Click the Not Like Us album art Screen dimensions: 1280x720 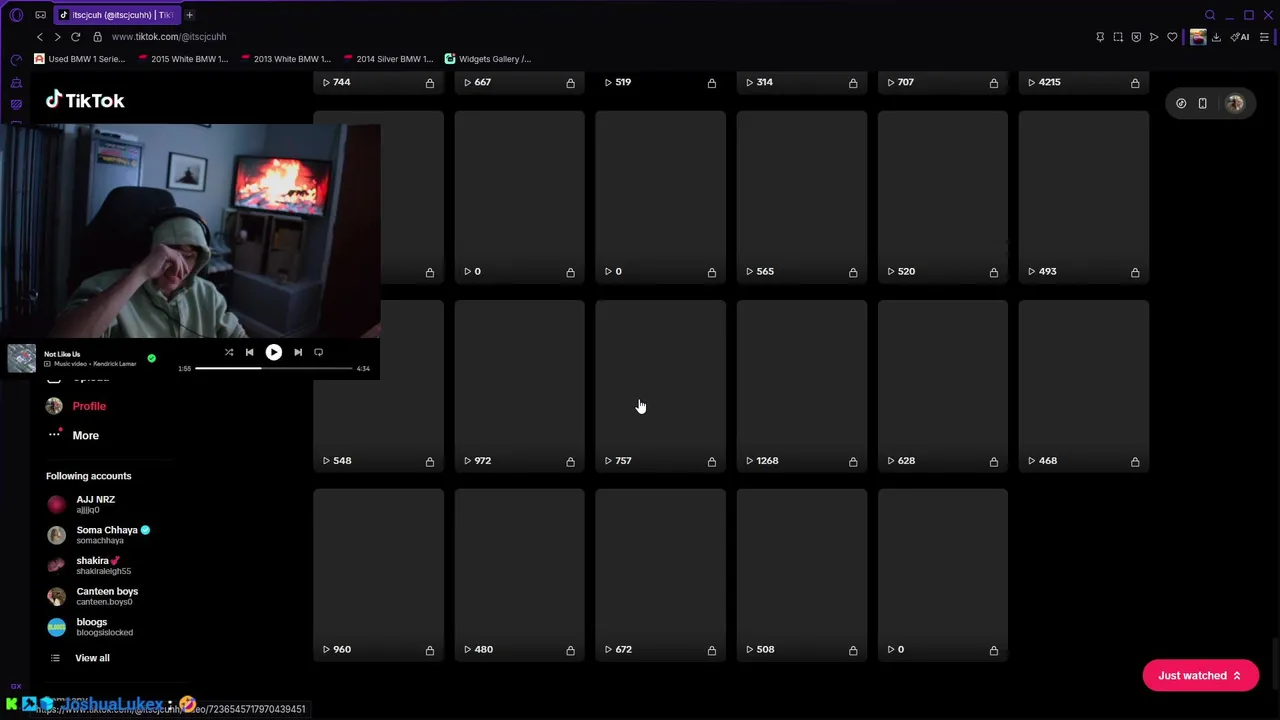21,358
